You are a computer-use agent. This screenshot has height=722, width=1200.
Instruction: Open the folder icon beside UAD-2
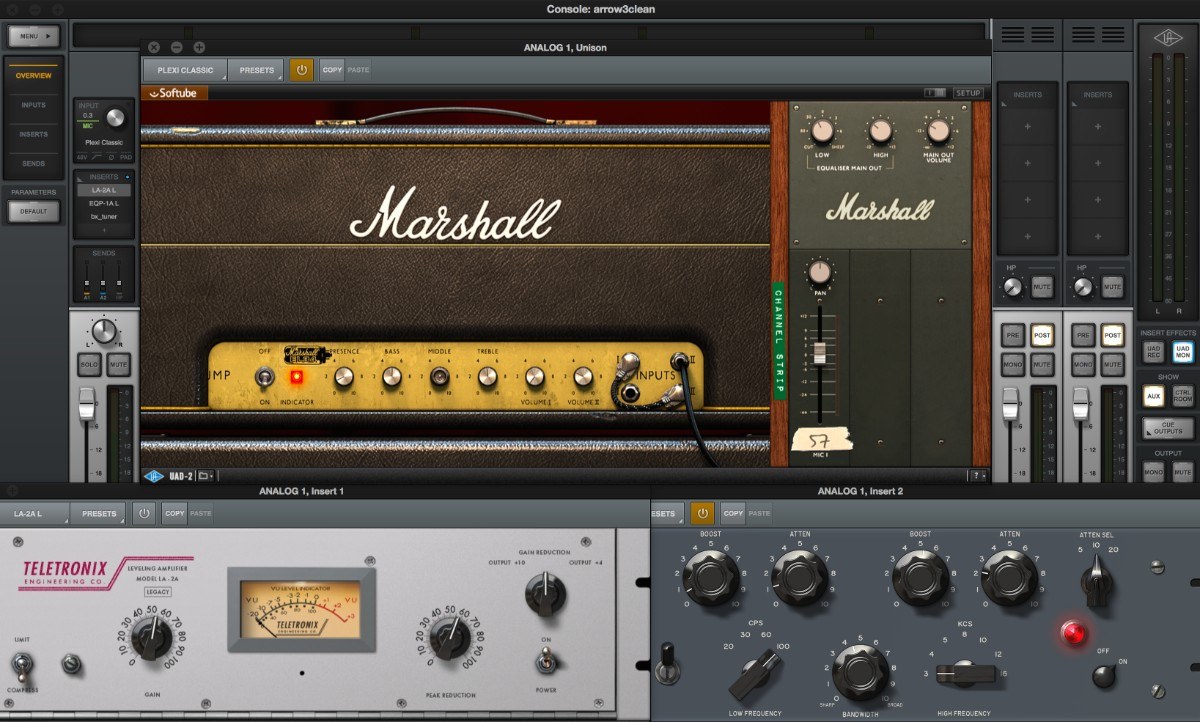point(206,476)
